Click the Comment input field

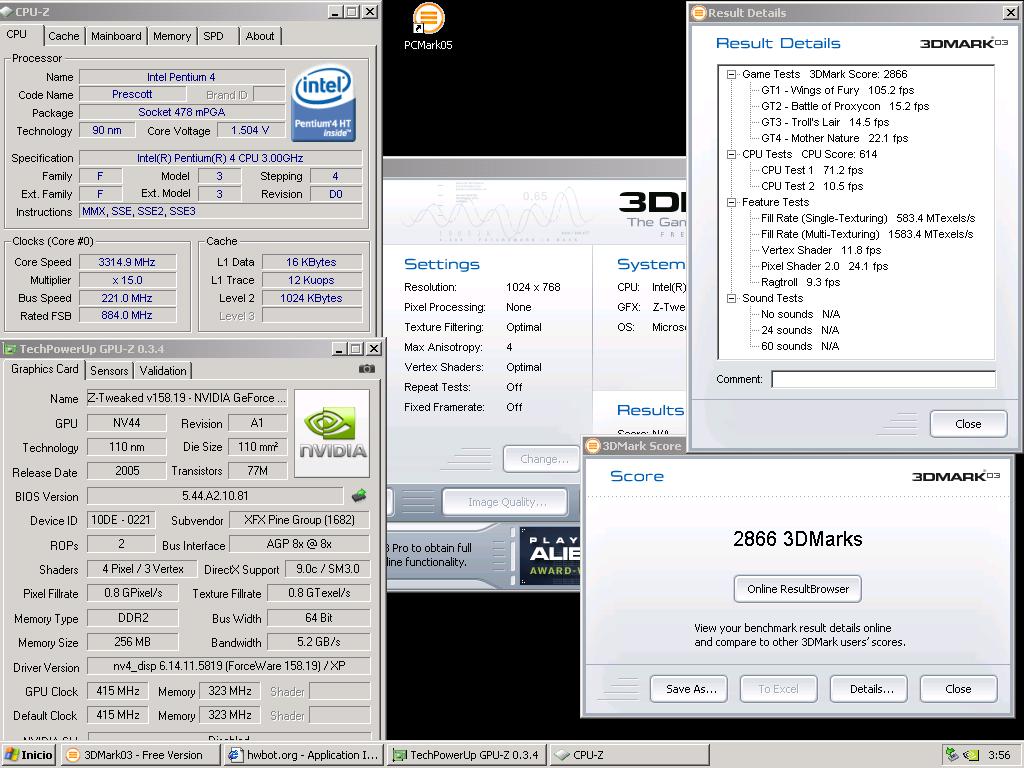(x=884, y=379)
